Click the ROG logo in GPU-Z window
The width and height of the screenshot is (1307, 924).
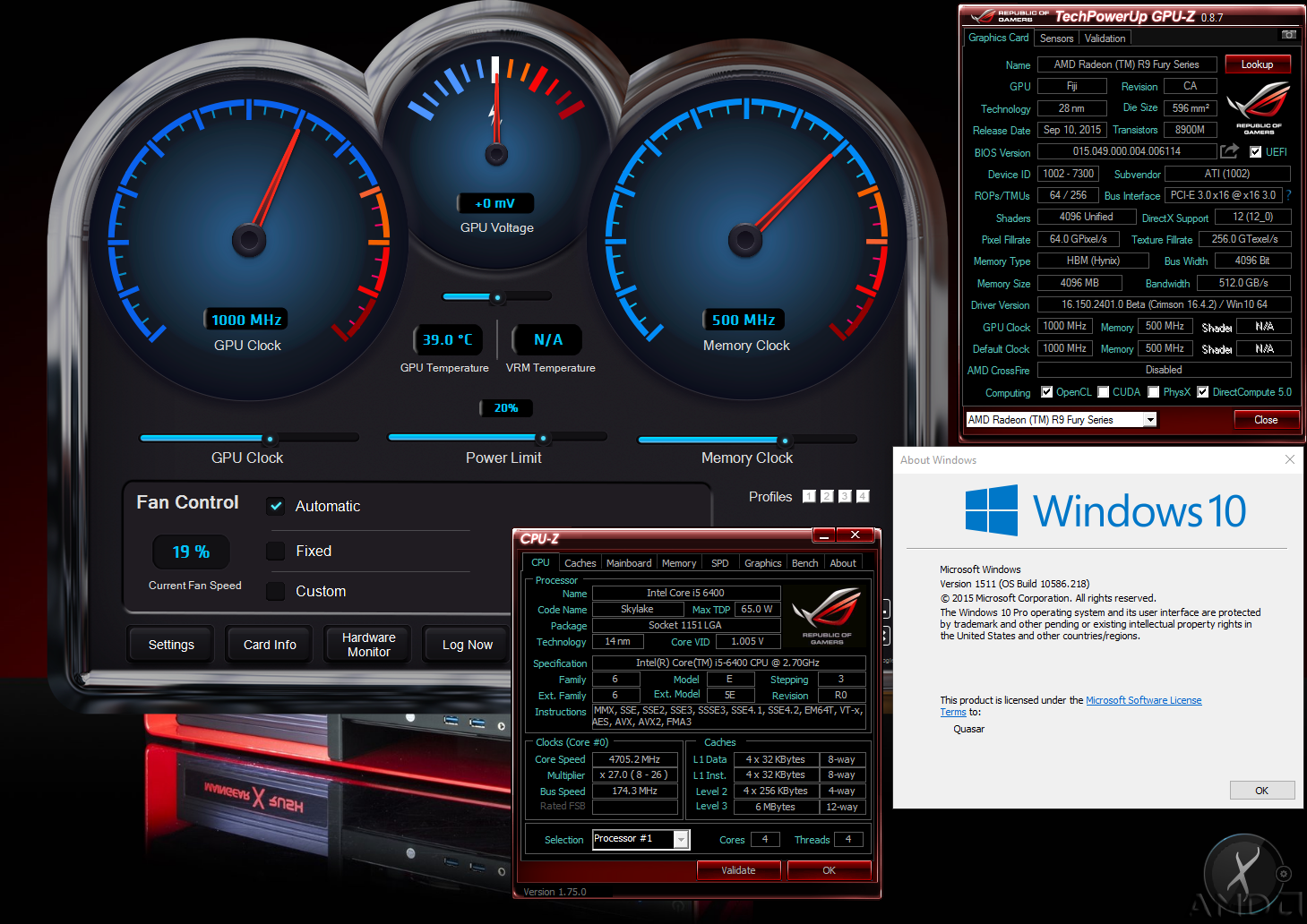coord(1258,107)
